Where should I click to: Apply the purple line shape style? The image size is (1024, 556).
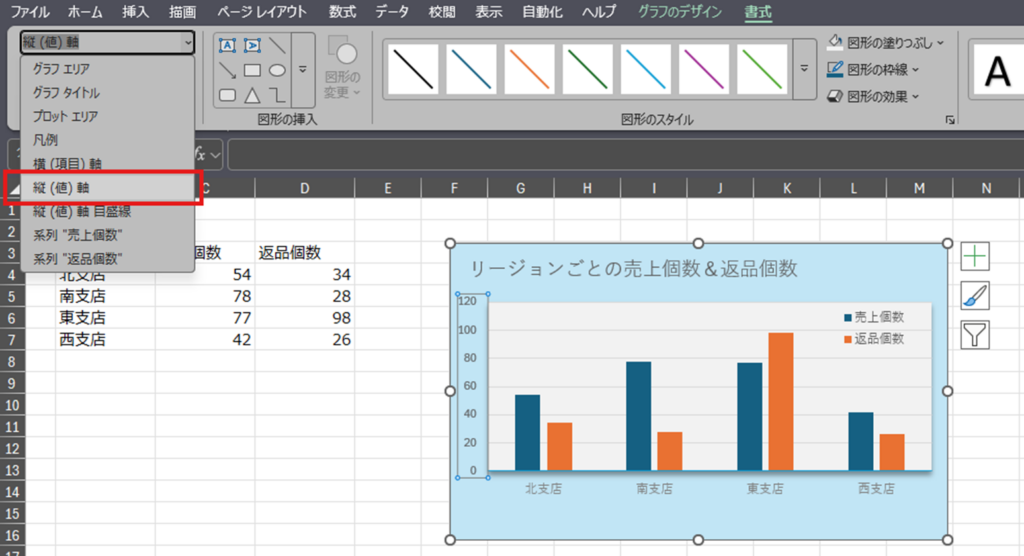click(x=703, y=70)
